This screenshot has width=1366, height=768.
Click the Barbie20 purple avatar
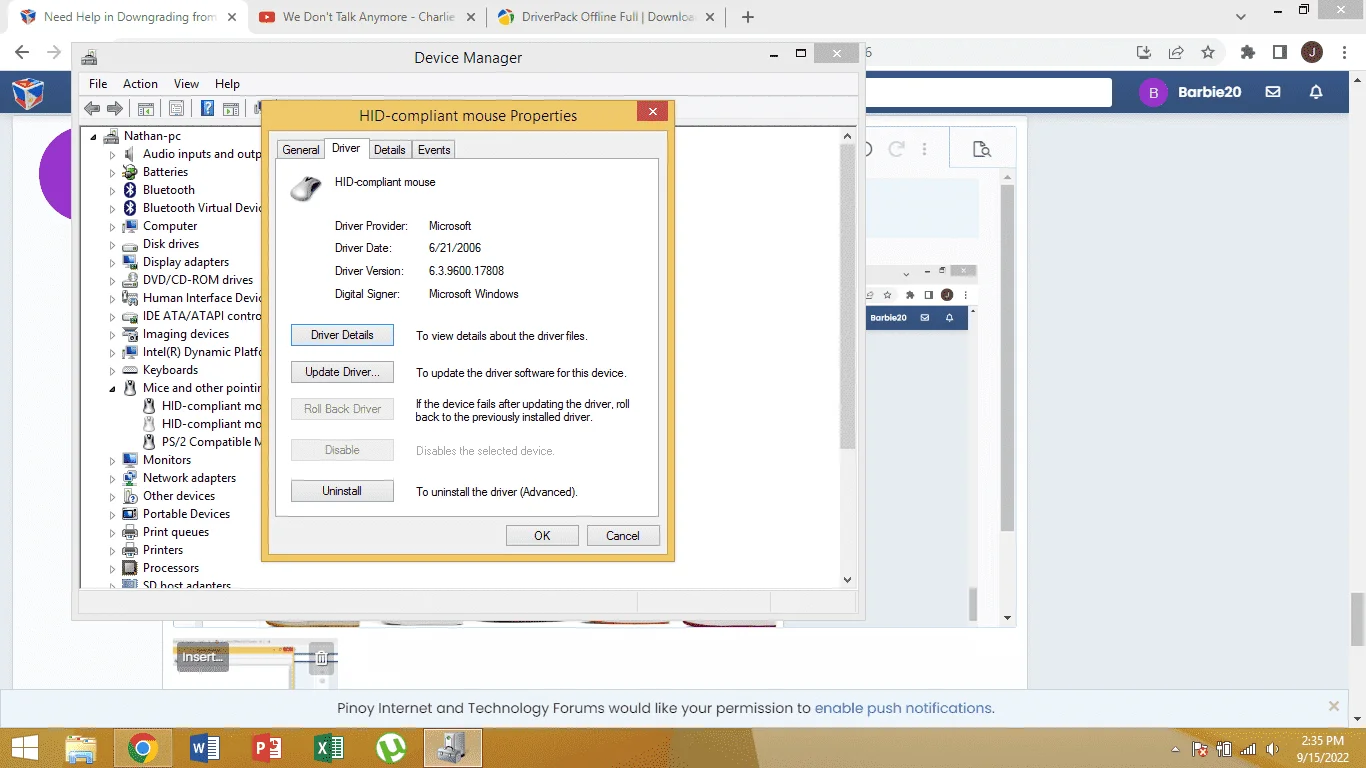click(1153, 92)
